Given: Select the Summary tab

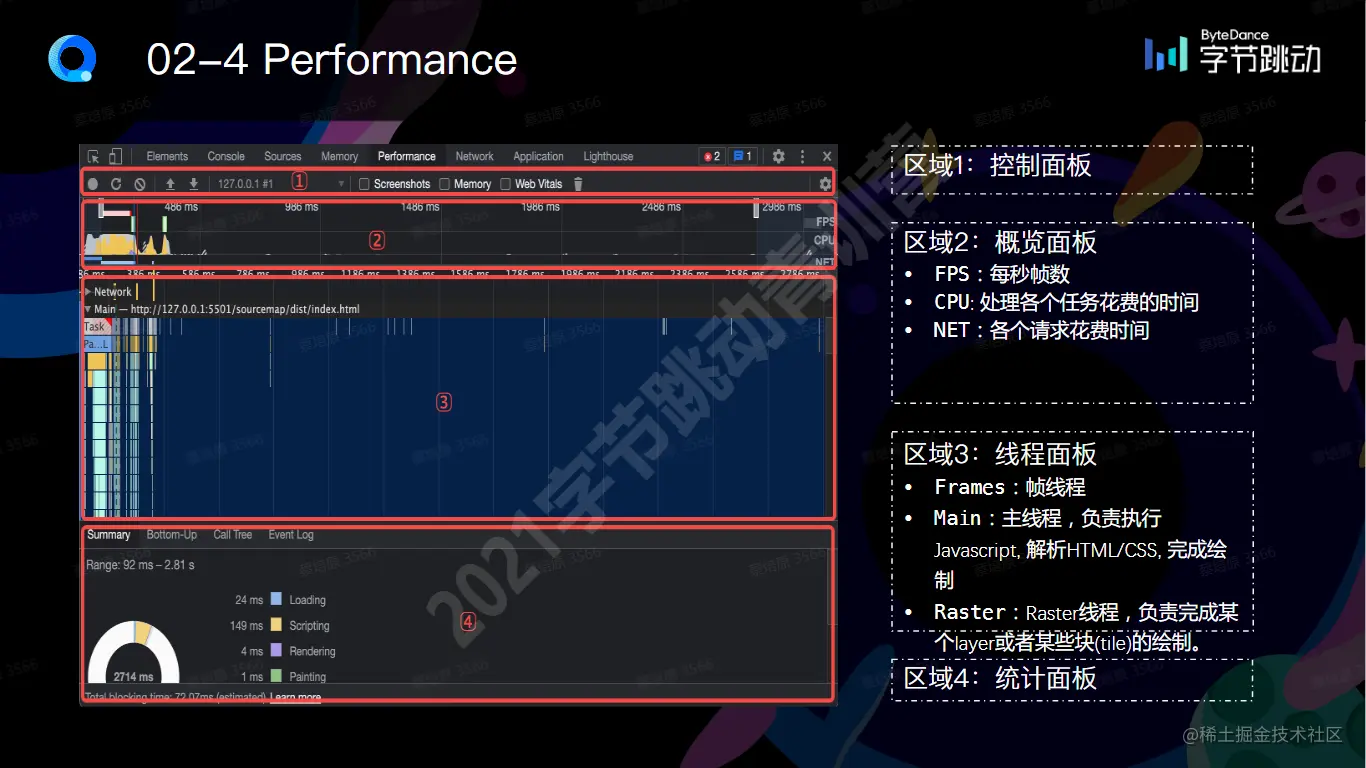Looking at the screenshot, I should point(108,535).
